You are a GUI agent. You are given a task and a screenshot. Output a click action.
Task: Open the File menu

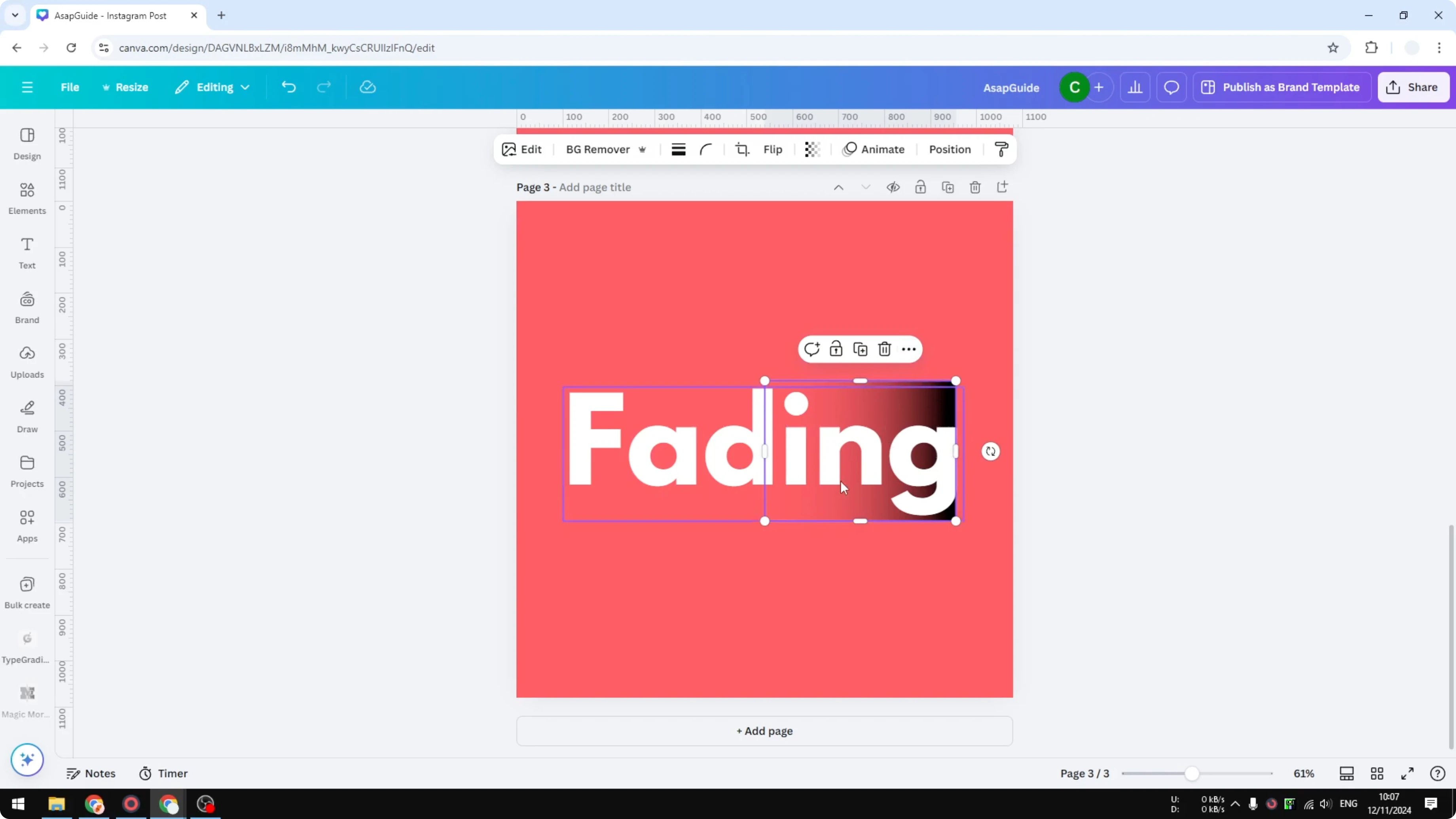coord(70,87)
